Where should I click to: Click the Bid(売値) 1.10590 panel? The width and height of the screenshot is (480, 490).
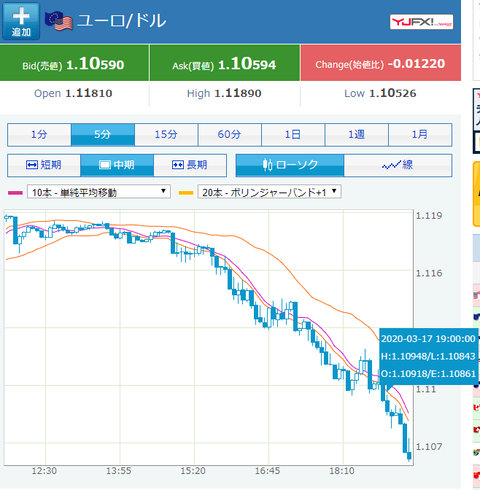(74, 63)
